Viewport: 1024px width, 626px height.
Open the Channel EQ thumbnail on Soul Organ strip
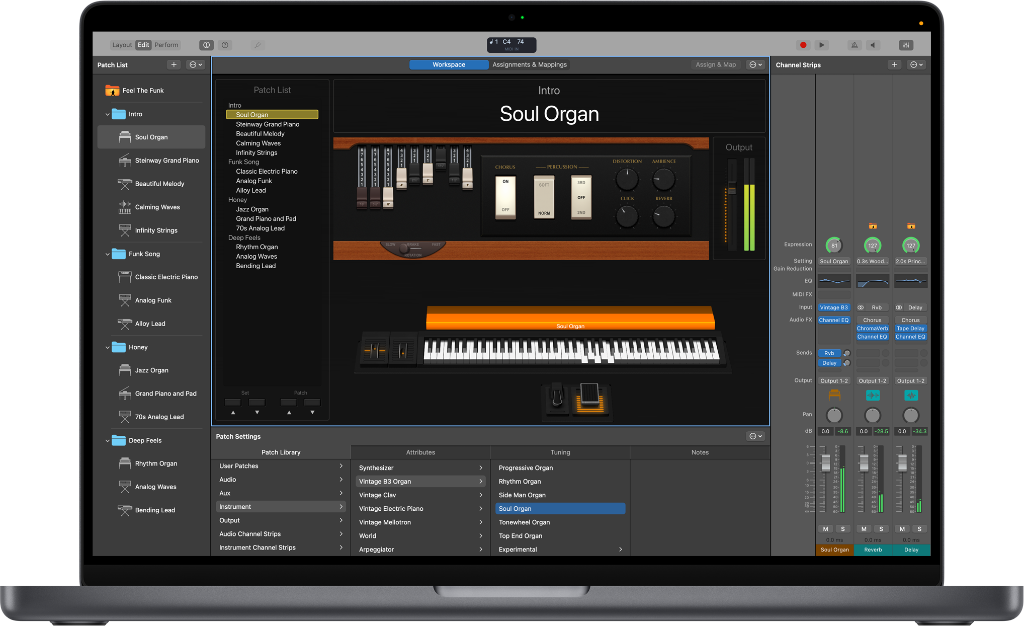coord(835,280)
